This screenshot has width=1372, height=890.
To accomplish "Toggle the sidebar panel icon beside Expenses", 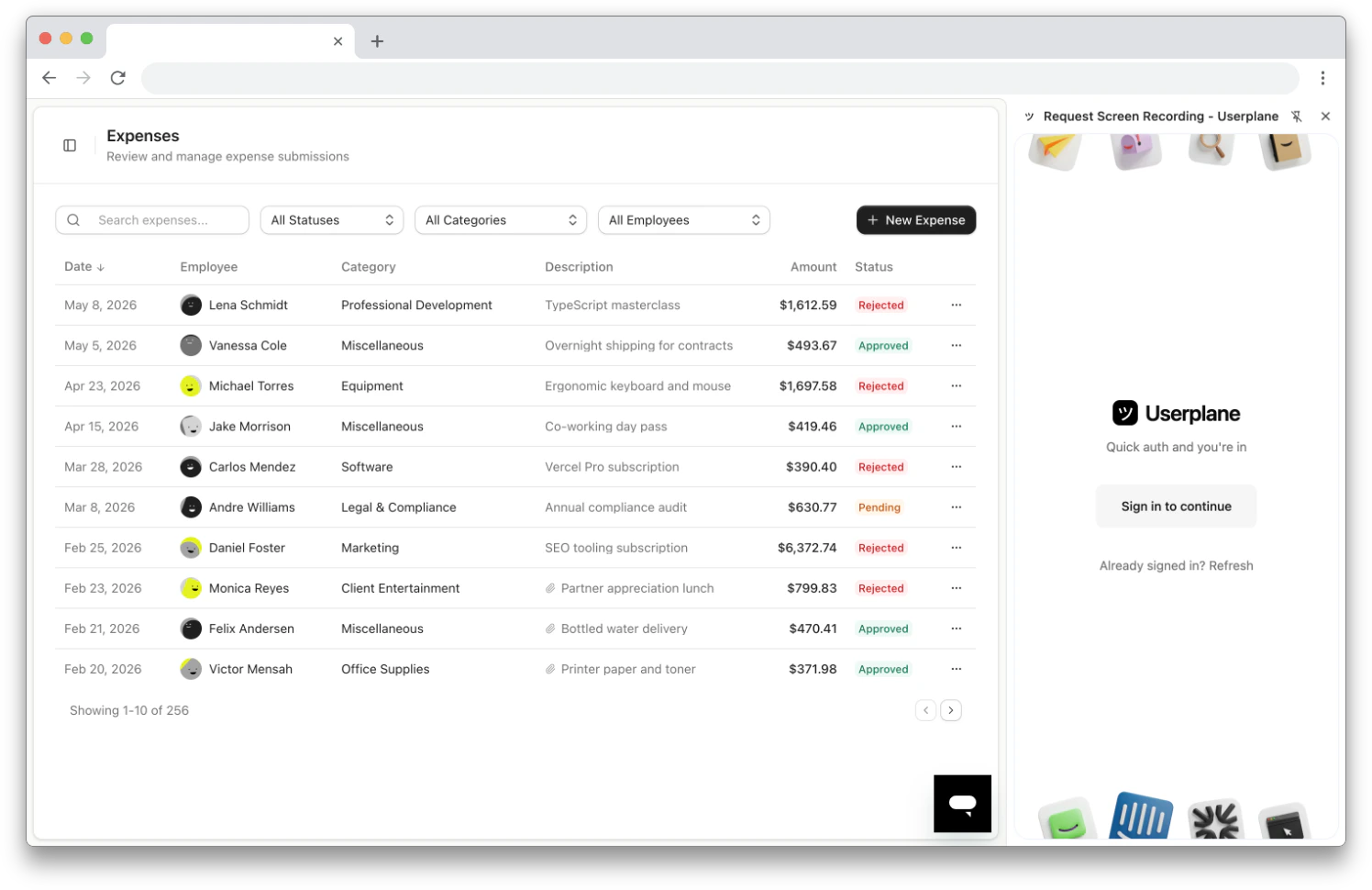I will pos(70,145).
